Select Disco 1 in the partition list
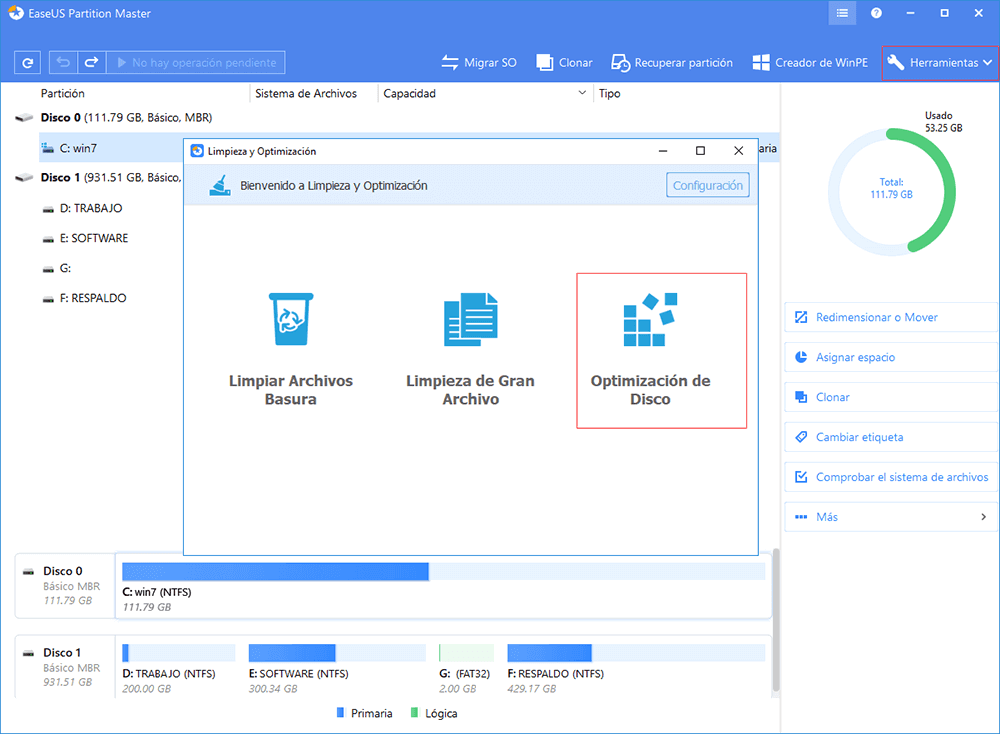This screenshot has width=1000, height=734. (110, 177)
